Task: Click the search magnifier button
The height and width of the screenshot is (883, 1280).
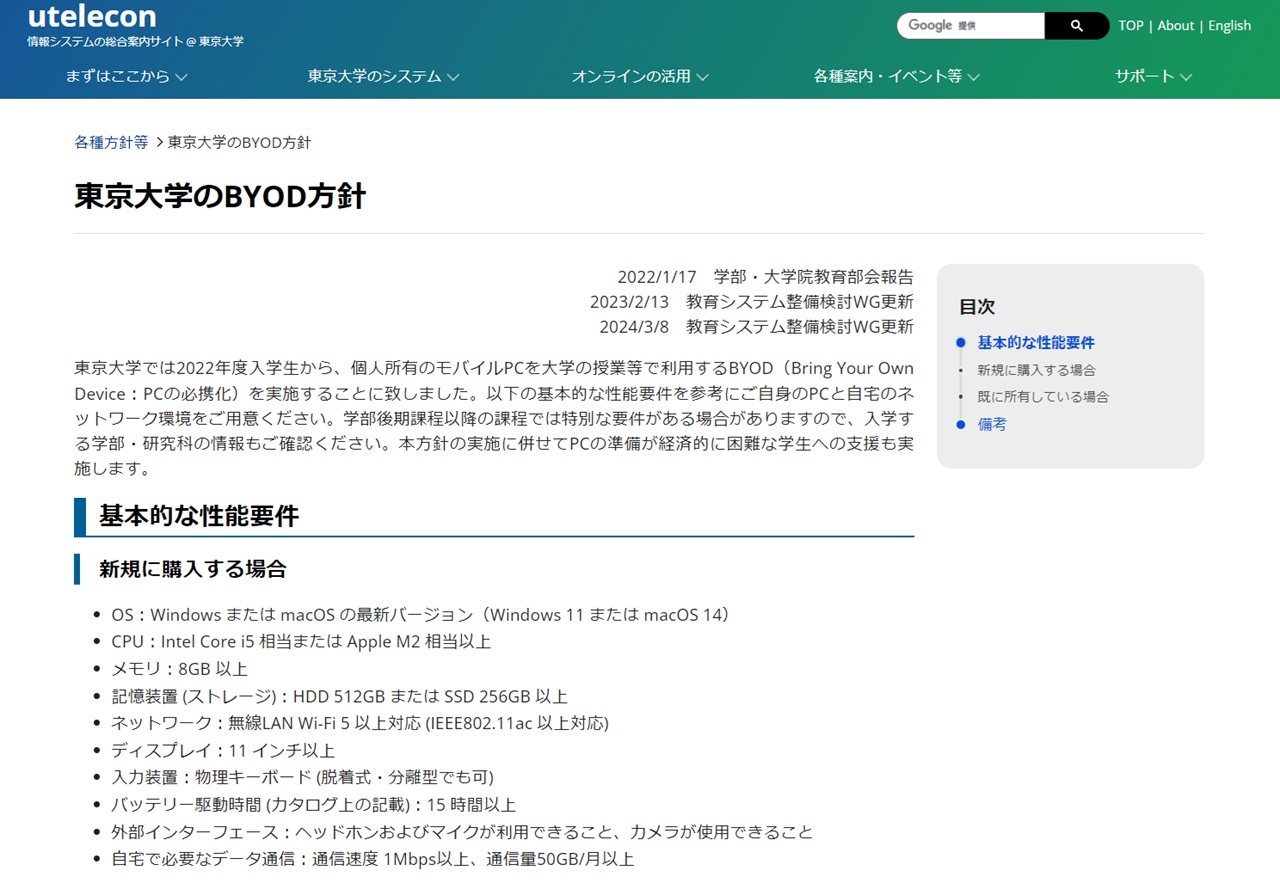Action: (1076, 26)
